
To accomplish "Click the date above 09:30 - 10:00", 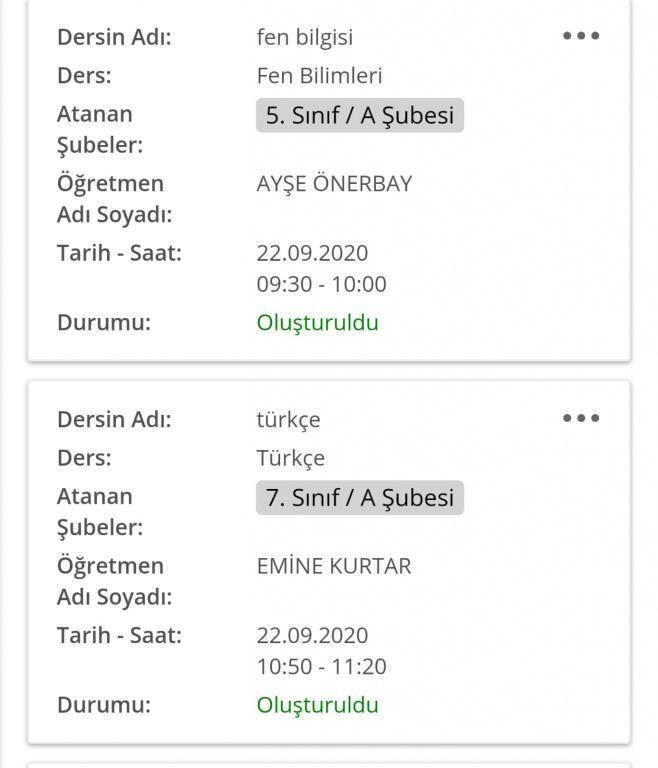I will (312, 252).
